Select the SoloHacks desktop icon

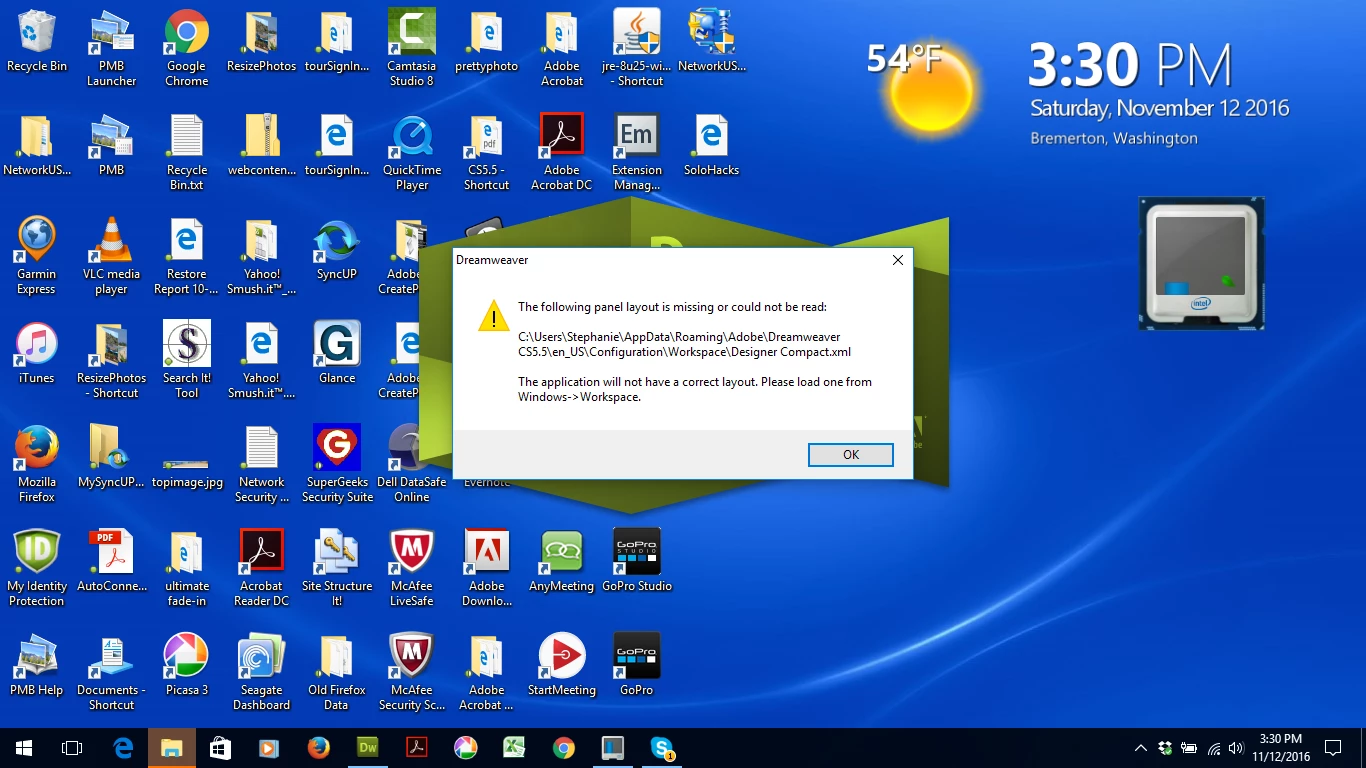pos(711,146)
